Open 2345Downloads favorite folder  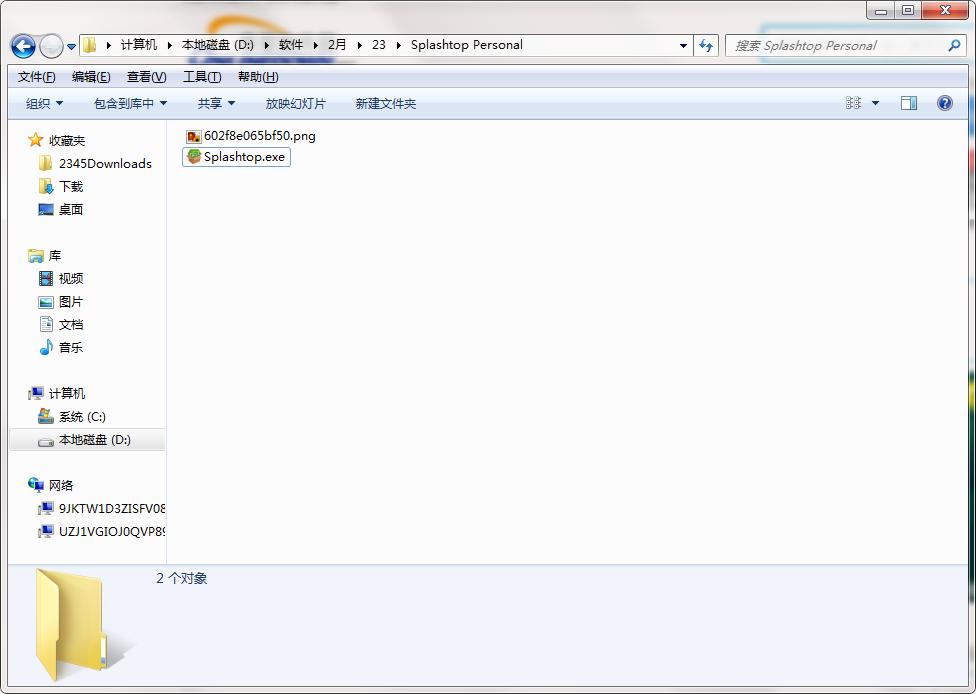point(105,164)
